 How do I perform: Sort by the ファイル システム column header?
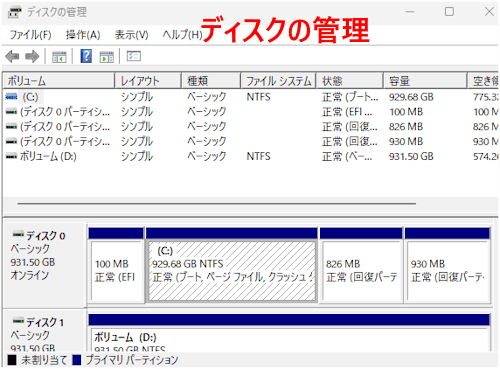278,81
